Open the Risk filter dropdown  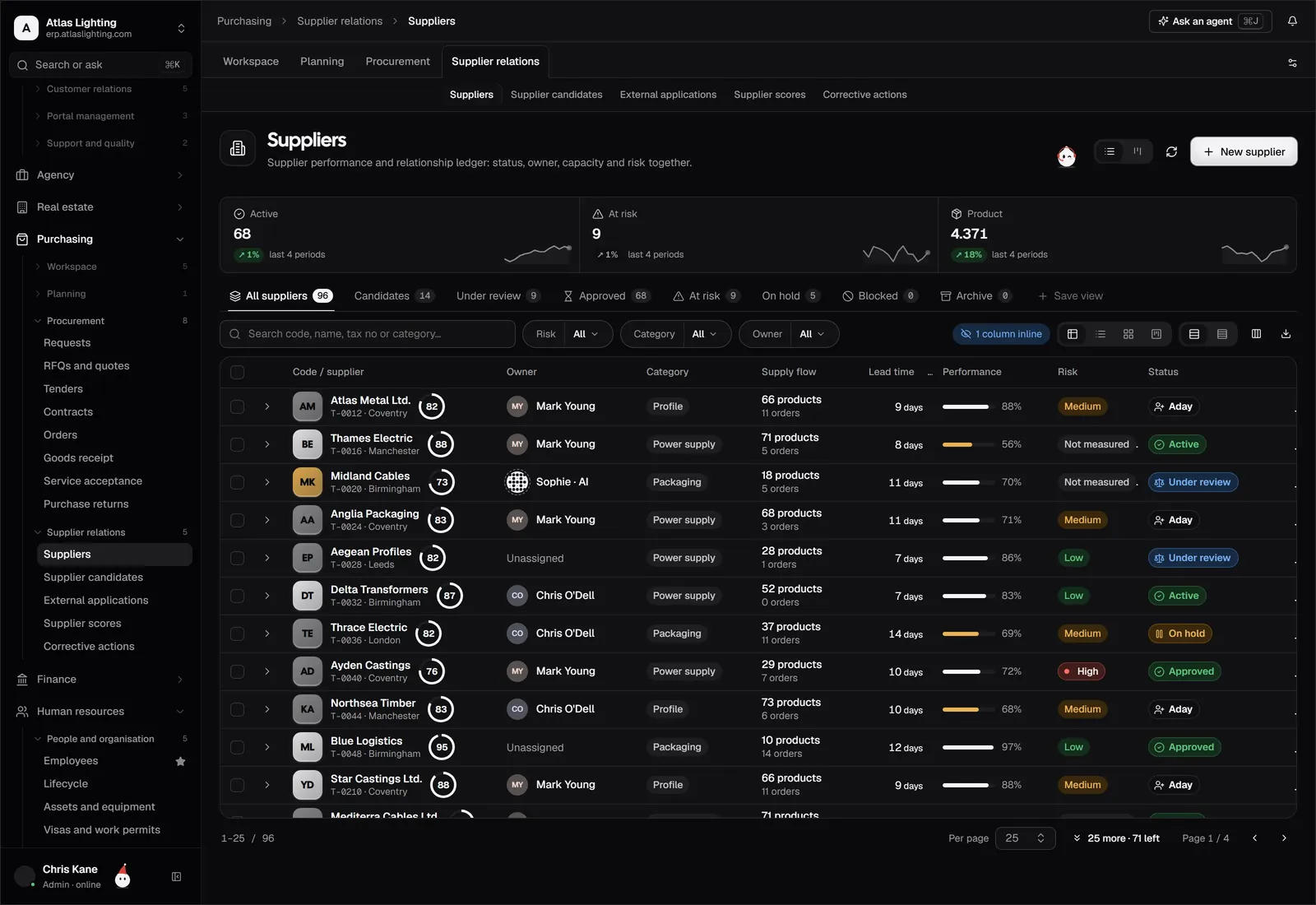click(568, 334)
